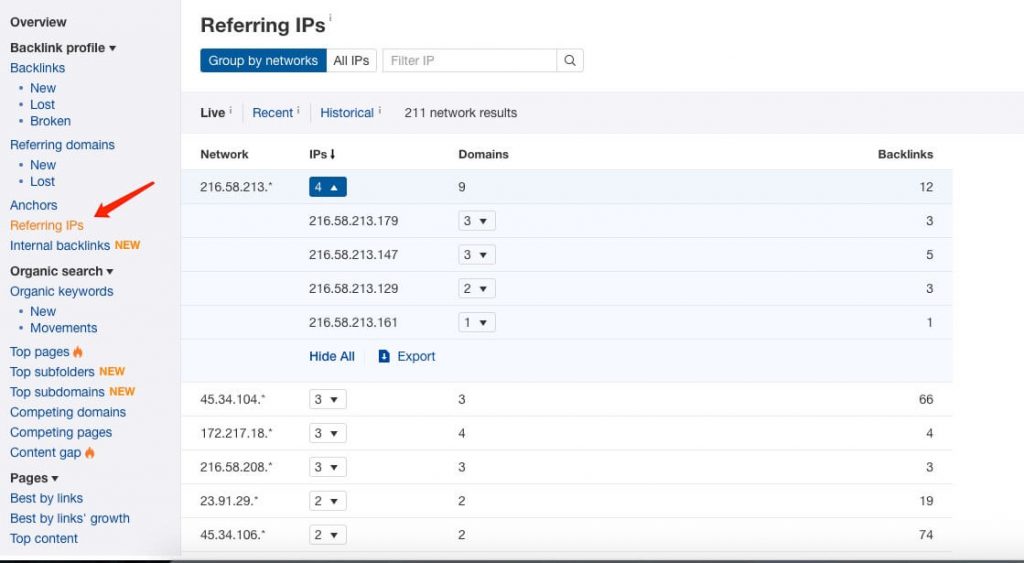The width and height of the screenshot is (1024, 563).
Task: Open Top content link
Action: coord(44,539)
